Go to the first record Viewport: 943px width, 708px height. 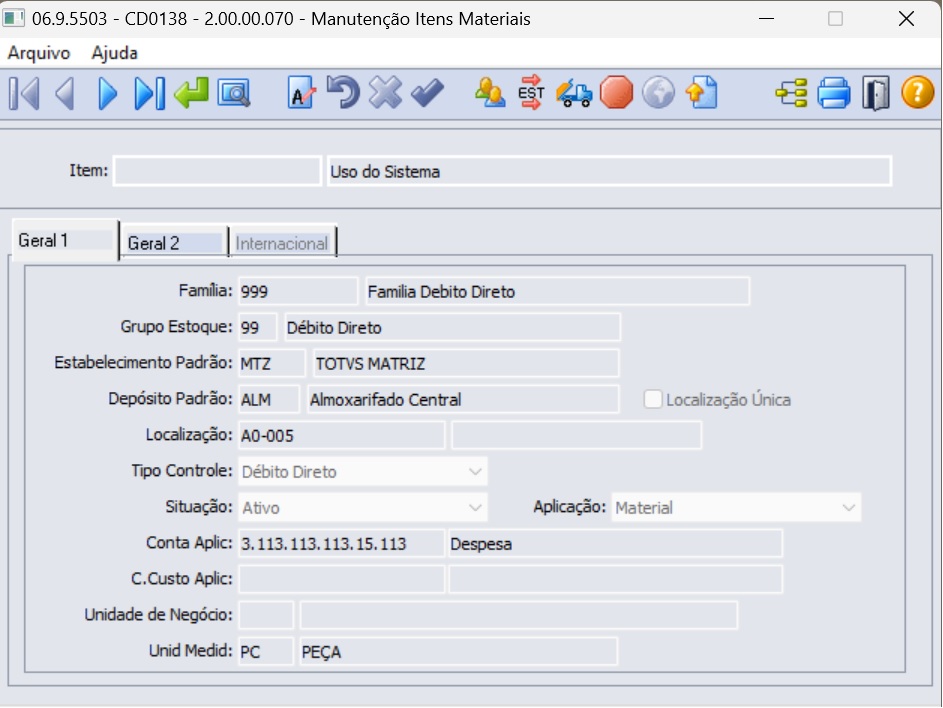click(x=25, y=94)
